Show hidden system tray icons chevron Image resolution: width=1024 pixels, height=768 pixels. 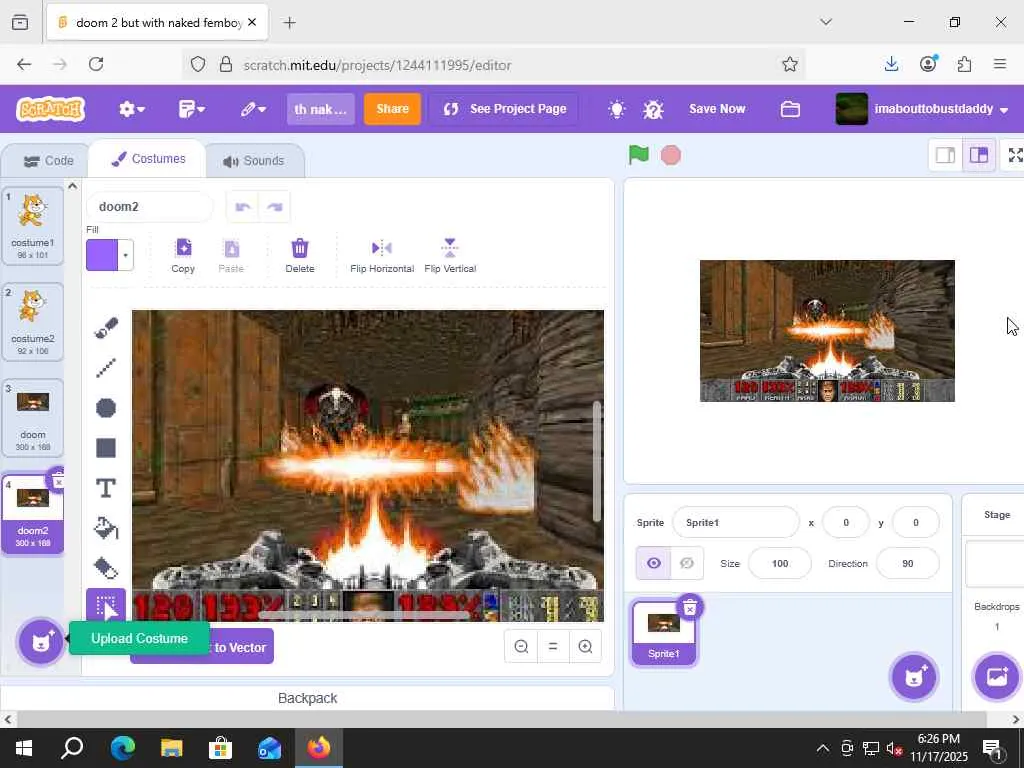823,748
